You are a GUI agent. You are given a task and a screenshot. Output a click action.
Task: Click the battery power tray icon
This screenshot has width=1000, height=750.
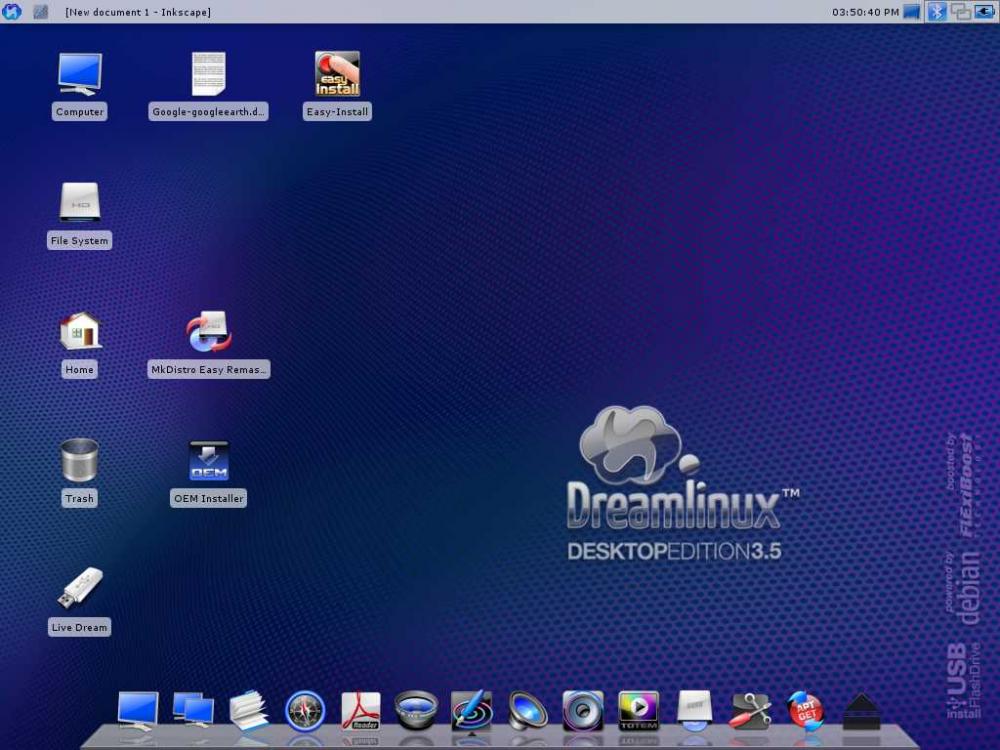click(x=985, y=11)
